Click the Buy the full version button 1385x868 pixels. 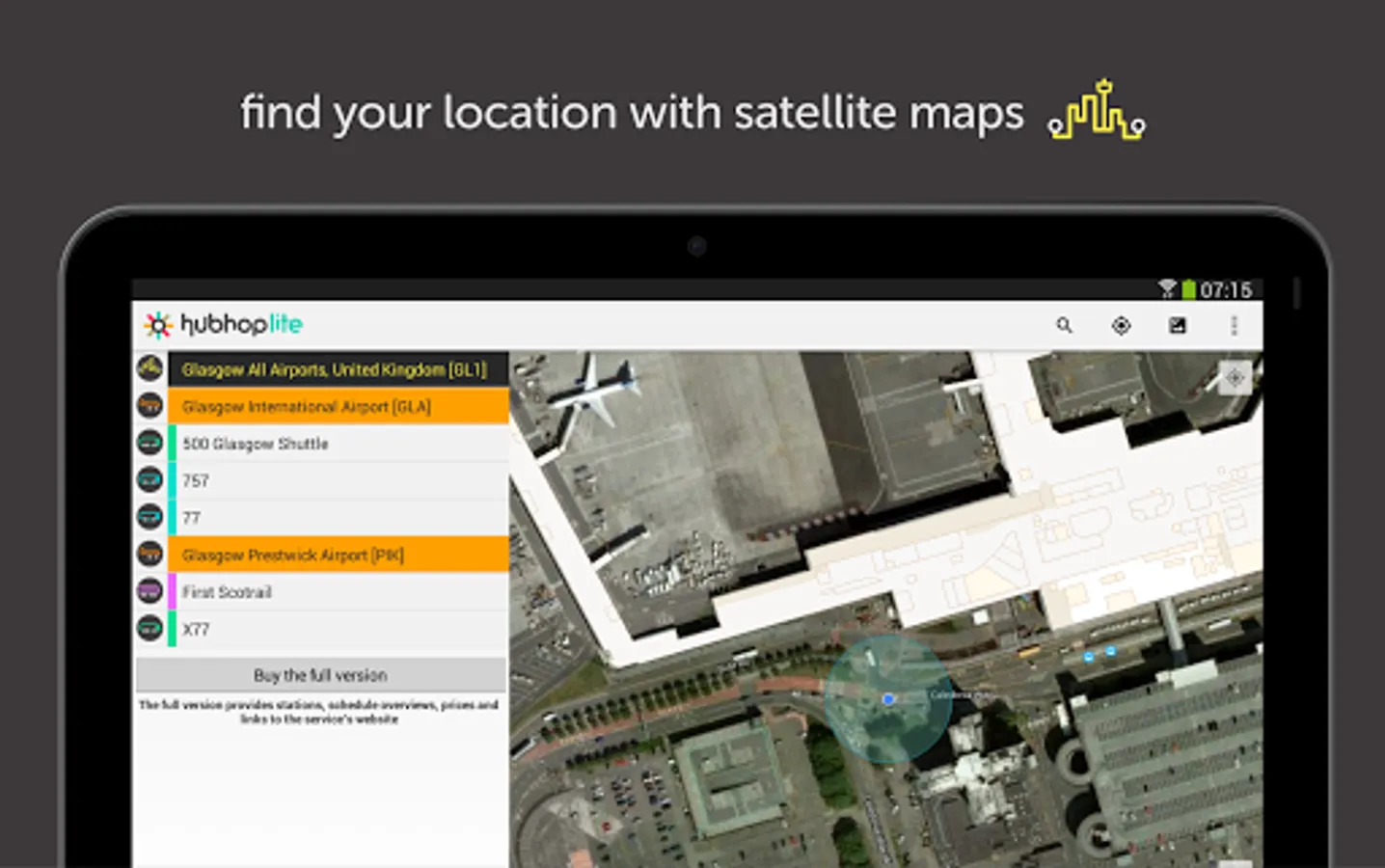[320, 675]
